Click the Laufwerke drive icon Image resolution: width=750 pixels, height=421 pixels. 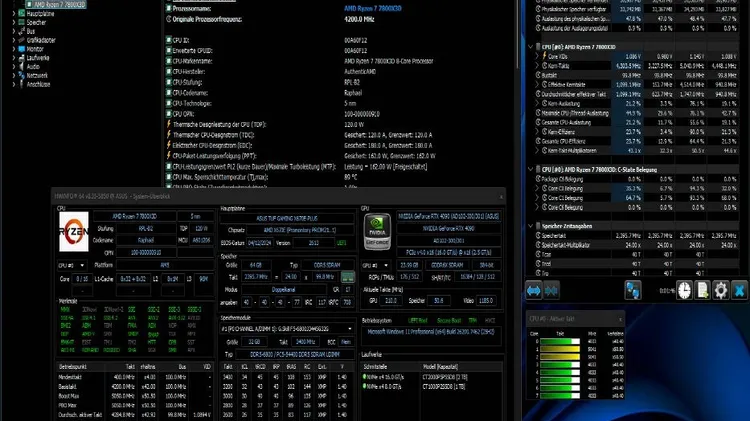coord(22,57)
